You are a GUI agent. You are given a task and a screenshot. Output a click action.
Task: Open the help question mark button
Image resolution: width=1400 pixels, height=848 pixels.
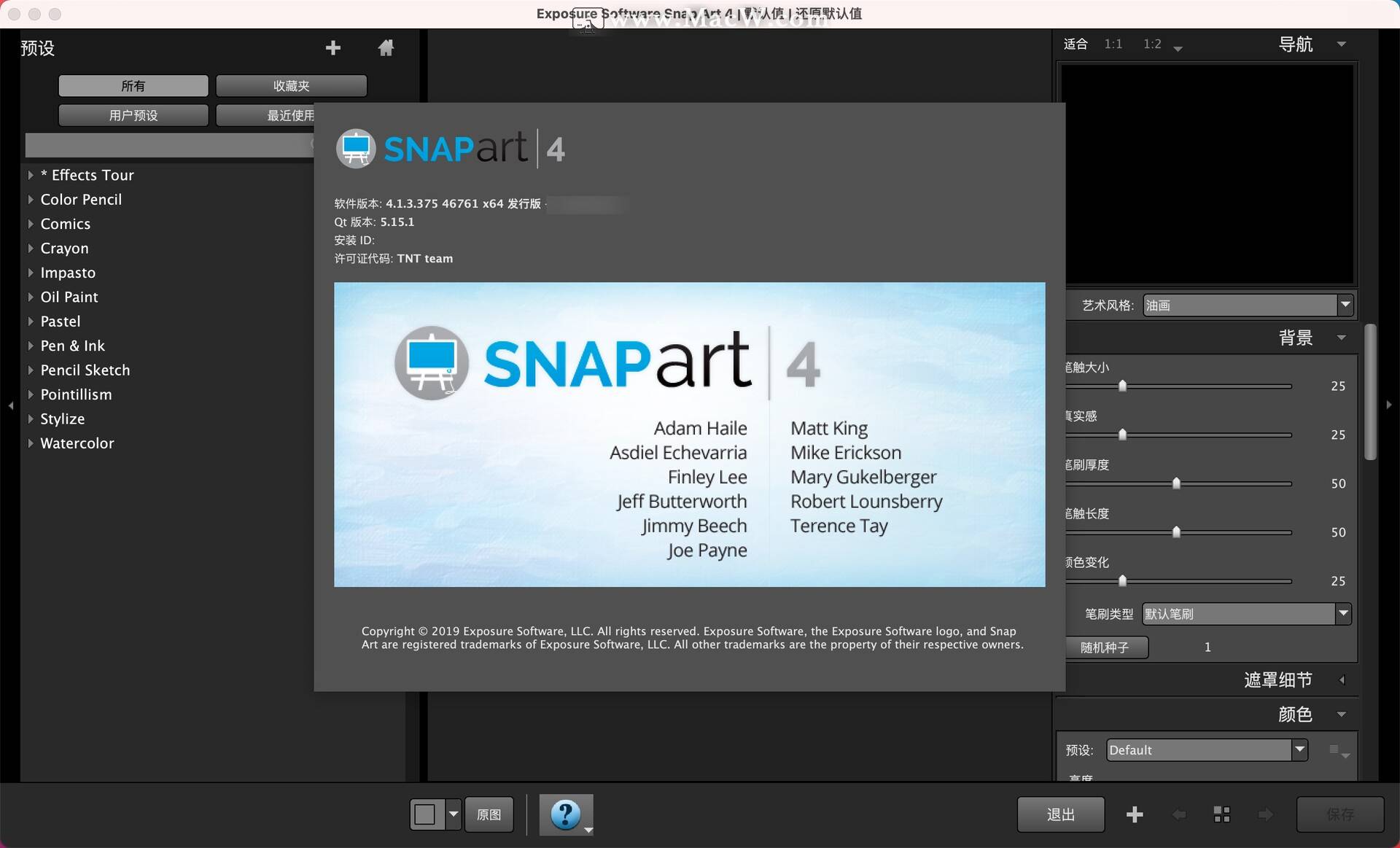pyautogui.click(x=566, y=814)
